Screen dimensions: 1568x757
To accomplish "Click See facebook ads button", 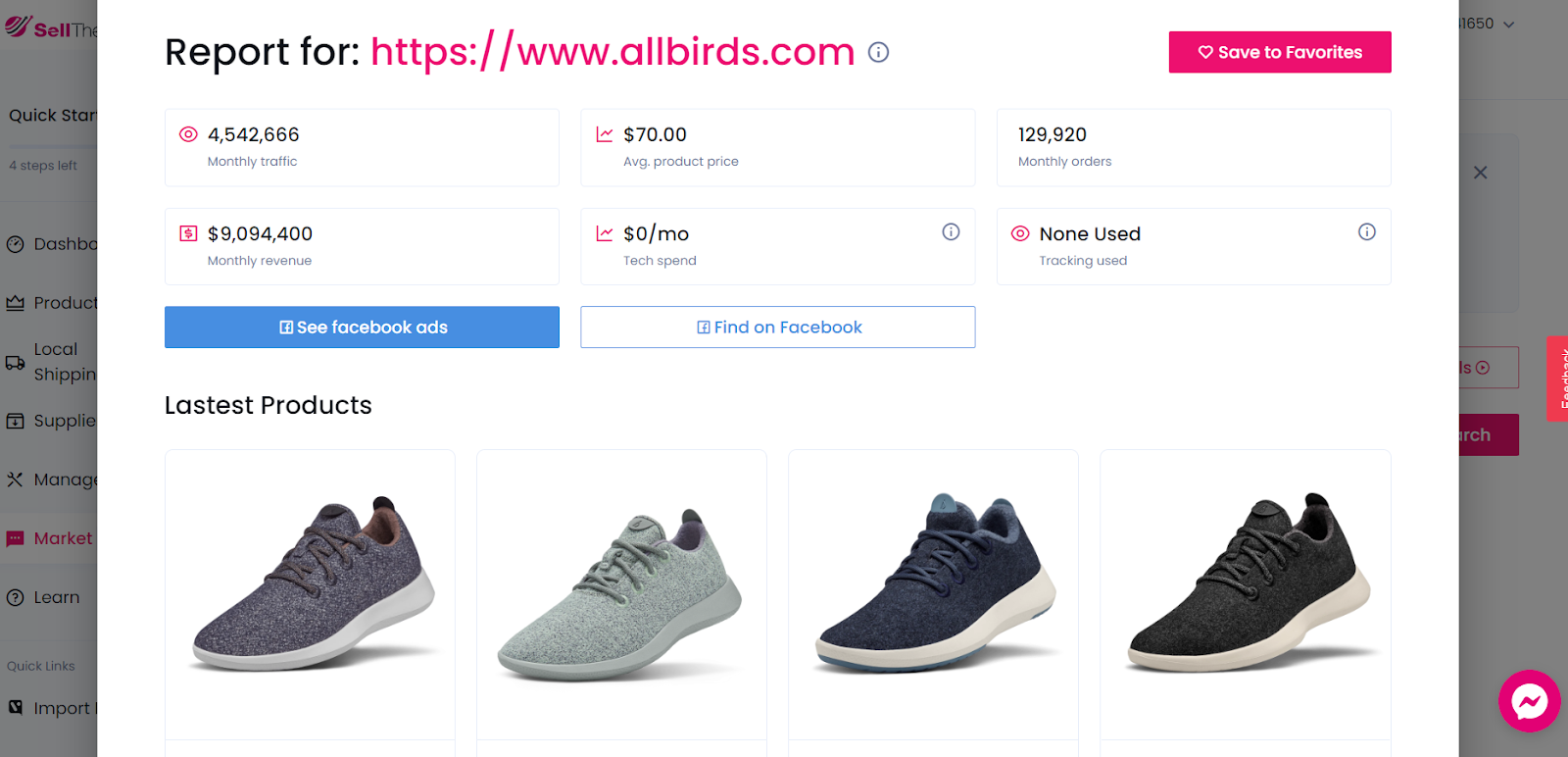I will pyautogui.click(x=362, y=328).
